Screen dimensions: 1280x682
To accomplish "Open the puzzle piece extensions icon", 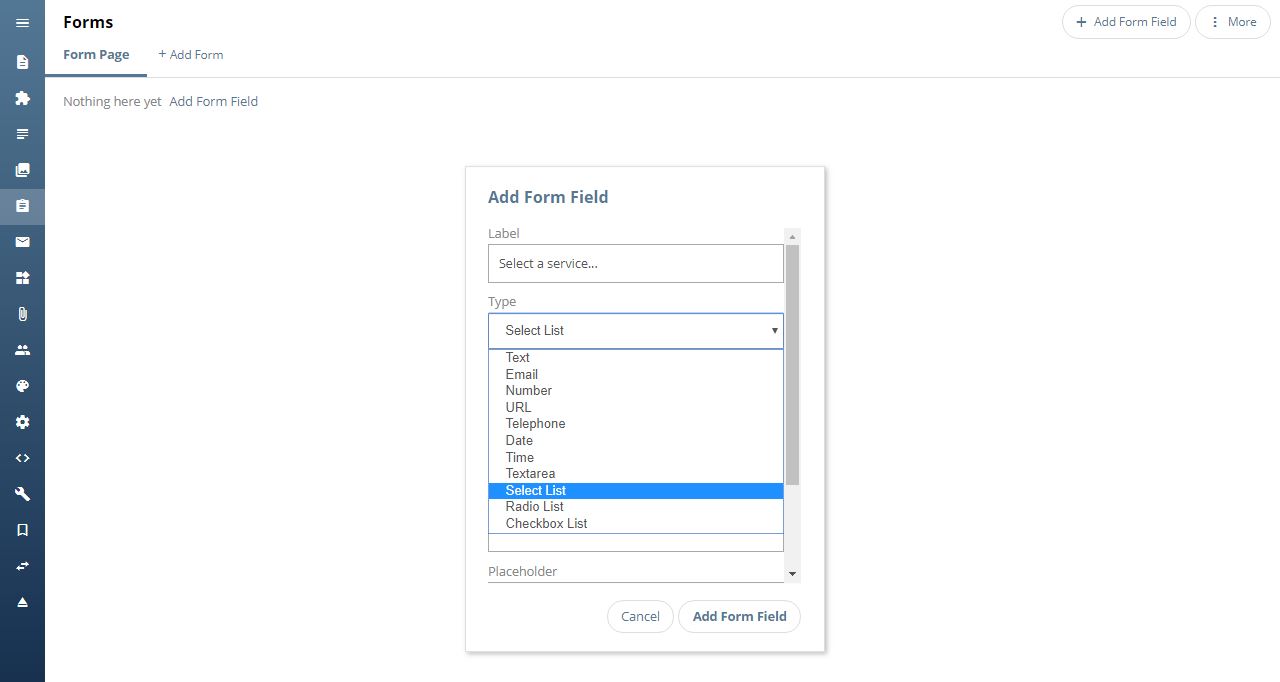I will pos(22,98).
